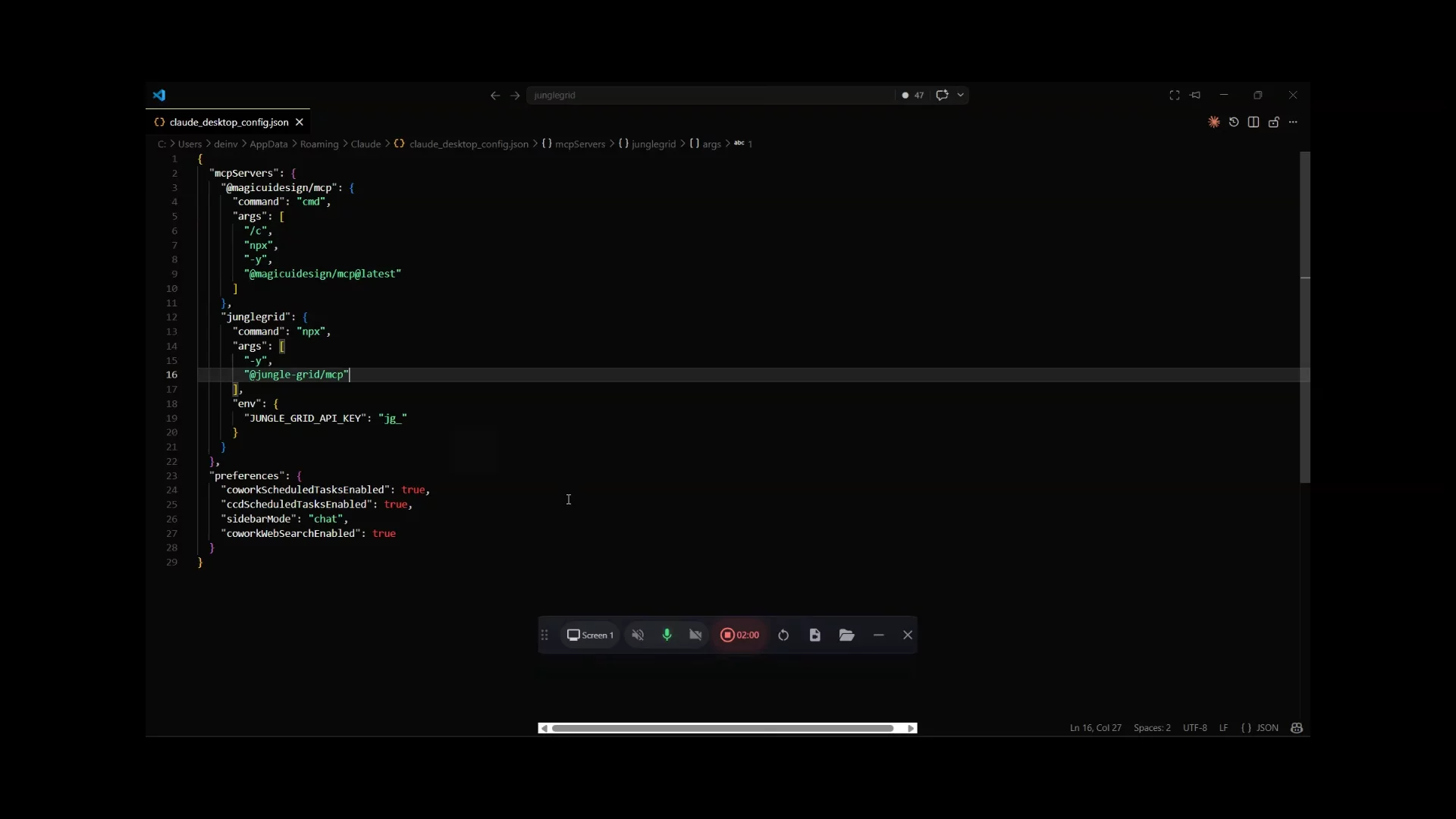Click the Roaming breadcrumb segment
The height and width of the screenshot is (819, 1456).
coord(319,144)
